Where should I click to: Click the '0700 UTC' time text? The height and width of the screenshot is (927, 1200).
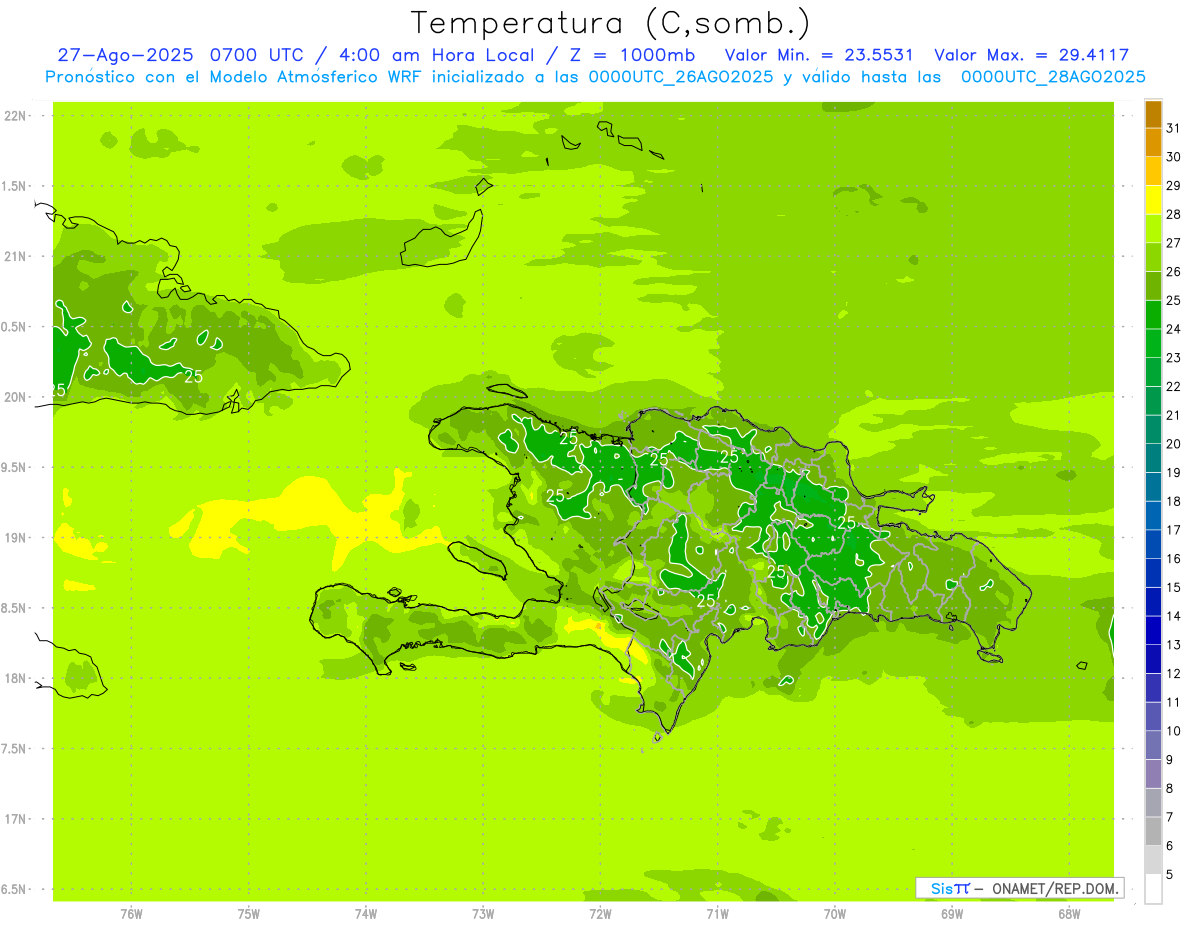click(256, 55)
